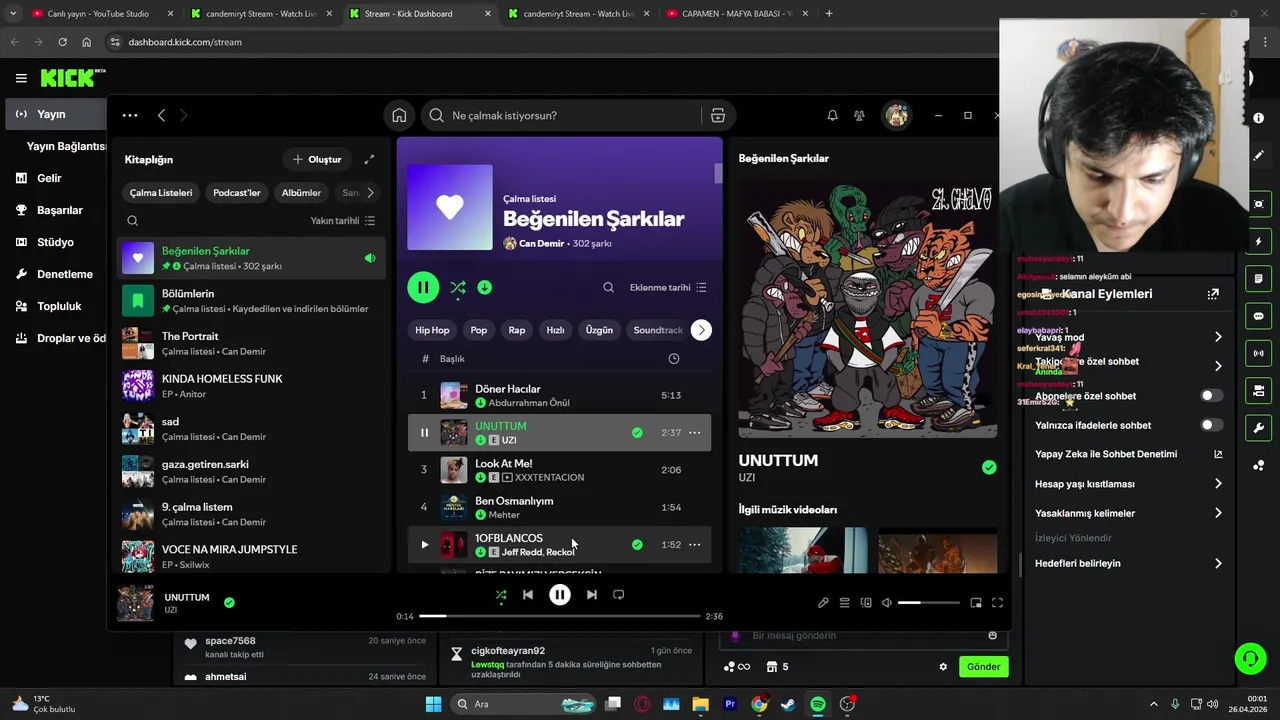The image size is (1280, 720).
Task: Expand Yasaklanmış kelimeler options
Action: point(1218,513)
